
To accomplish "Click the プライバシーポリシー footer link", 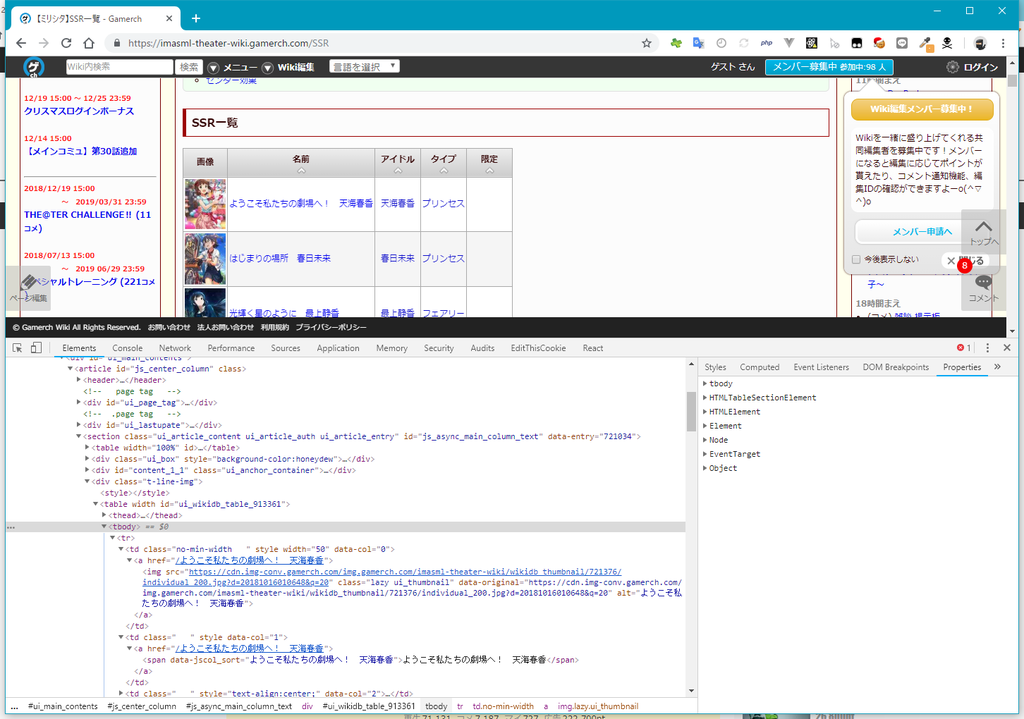I will 331,327.
